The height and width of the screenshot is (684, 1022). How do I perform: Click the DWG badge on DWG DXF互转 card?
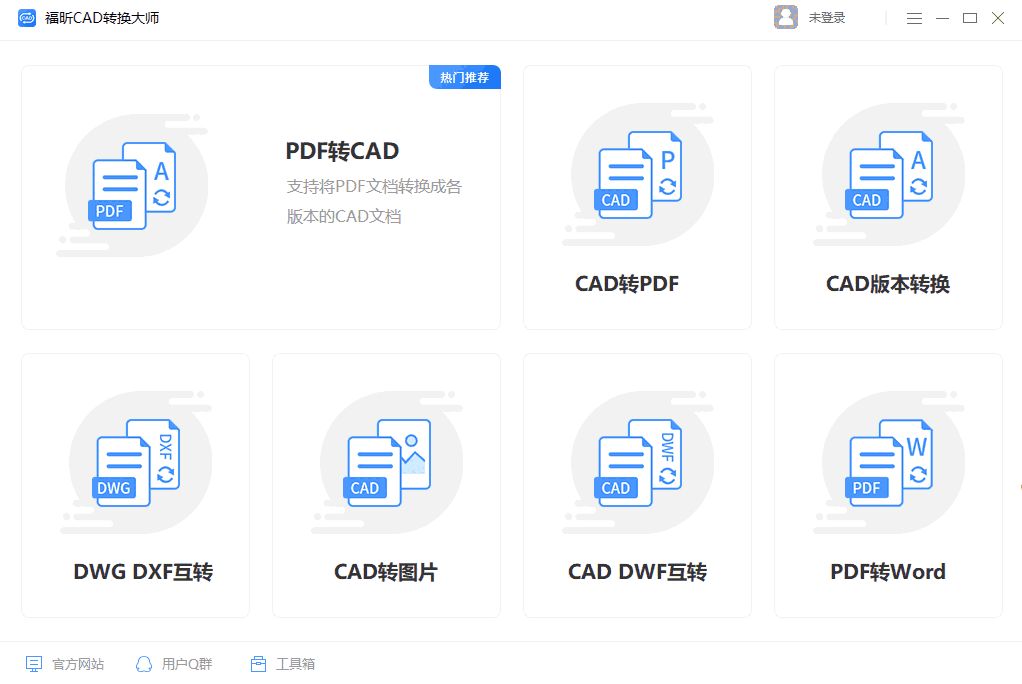pos(115,489)
